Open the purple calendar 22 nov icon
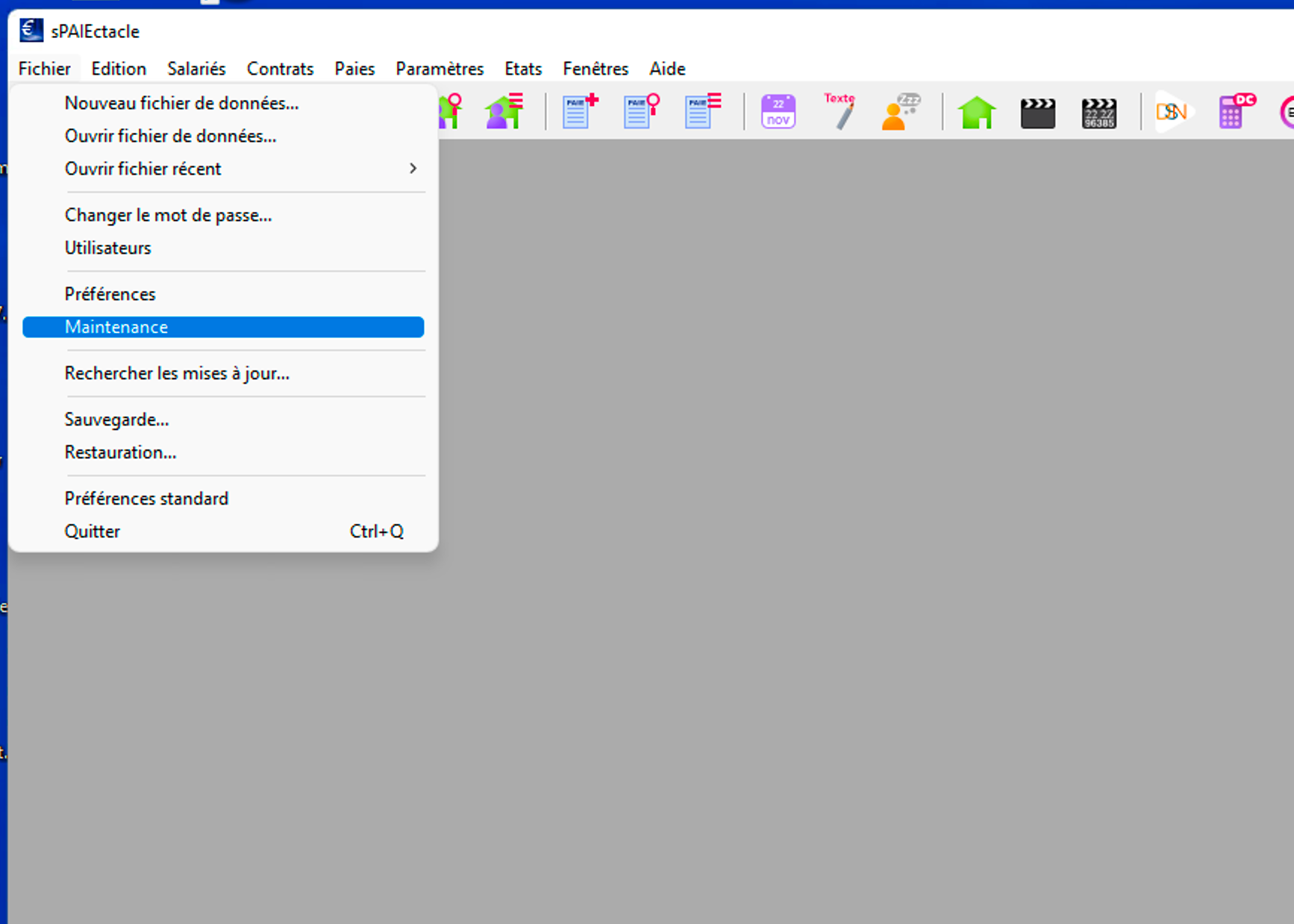 pyautogui.click(x=778, y=112)
